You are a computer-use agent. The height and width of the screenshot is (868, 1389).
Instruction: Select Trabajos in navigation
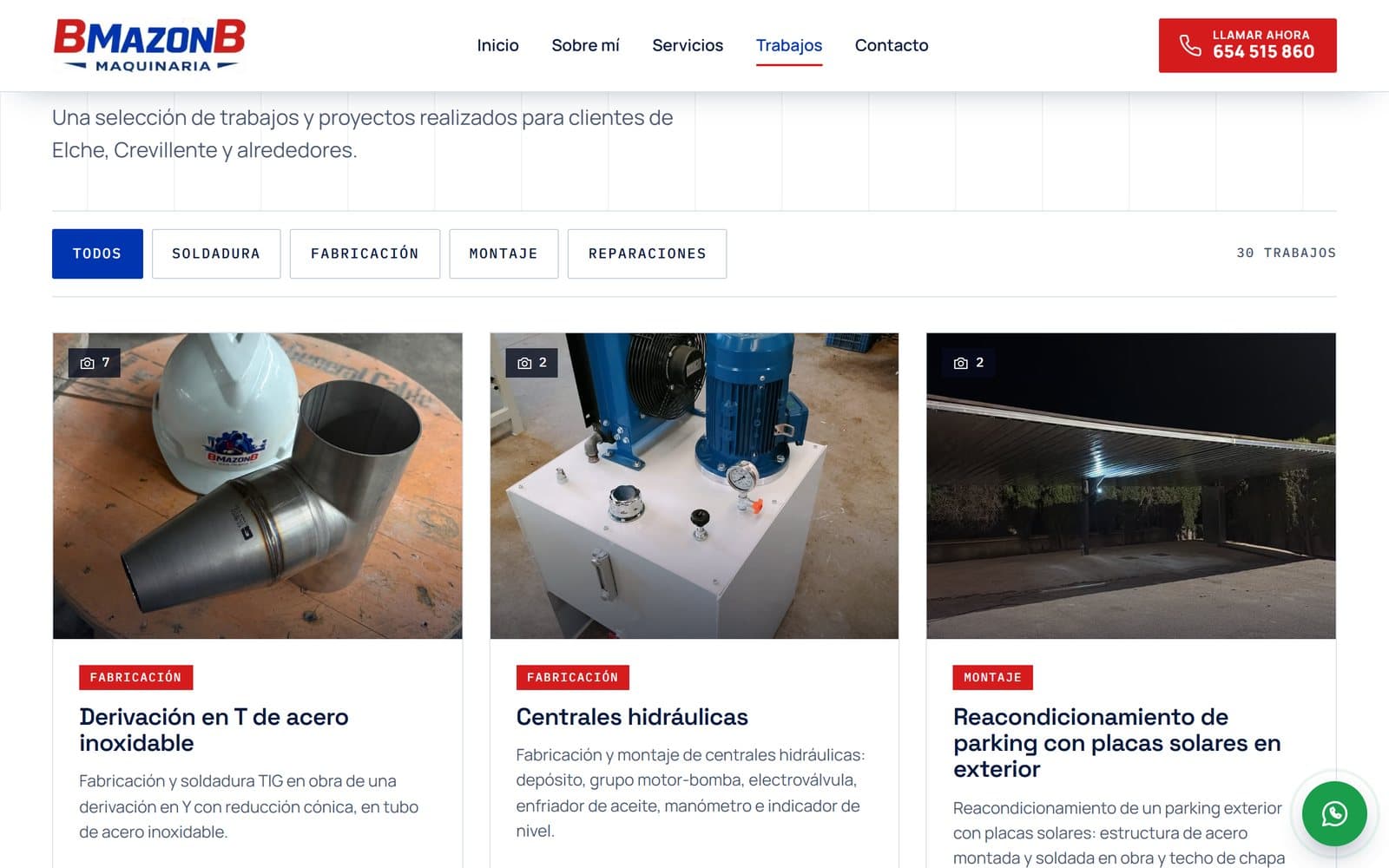click(x=788, y=45)
